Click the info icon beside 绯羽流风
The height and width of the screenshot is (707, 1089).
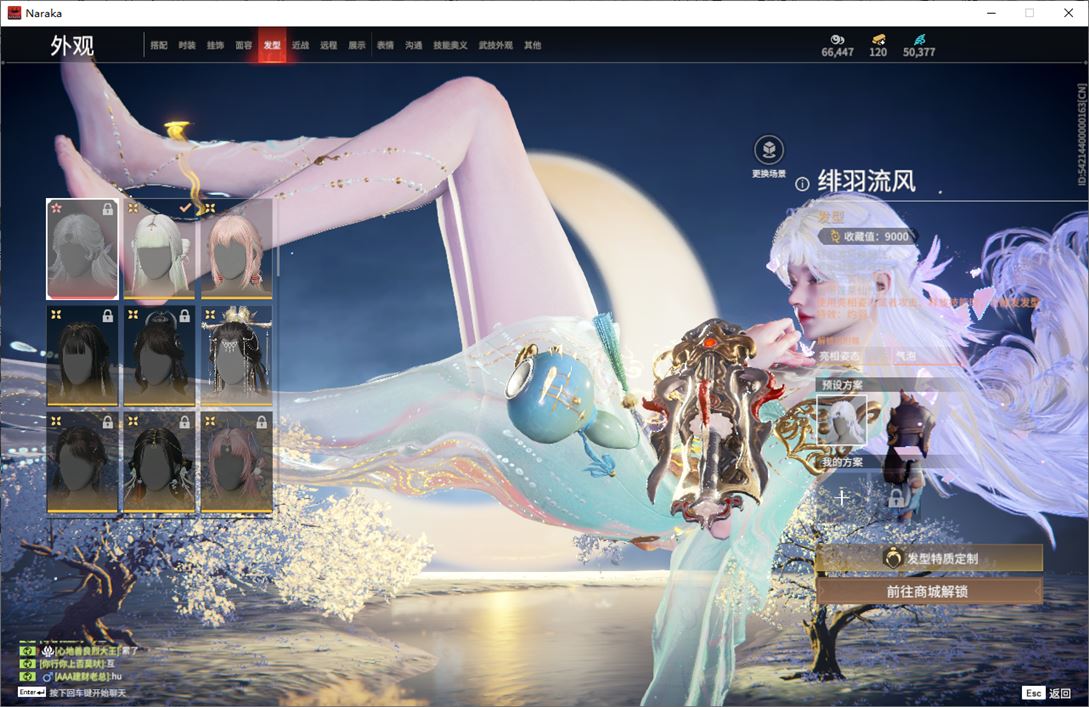[x=802, y=184]
